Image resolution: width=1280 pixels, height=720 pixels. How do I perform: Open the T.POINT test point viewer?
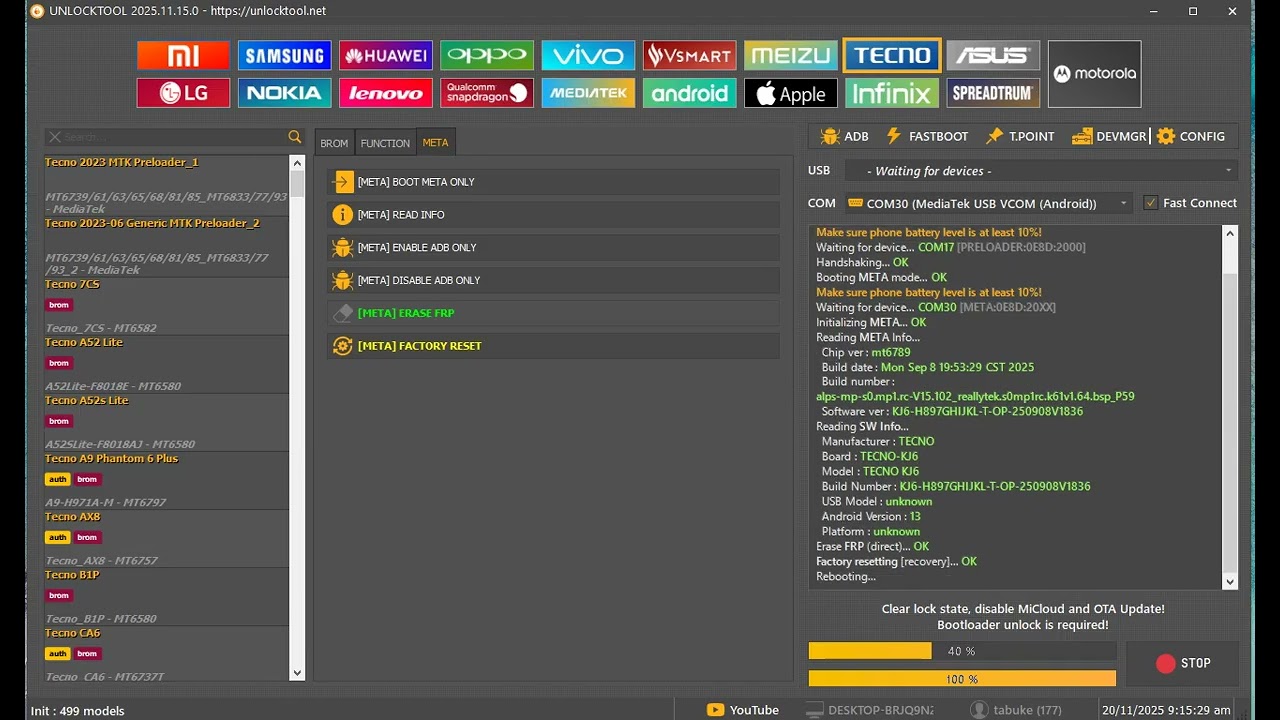(x=1020, y=137)
